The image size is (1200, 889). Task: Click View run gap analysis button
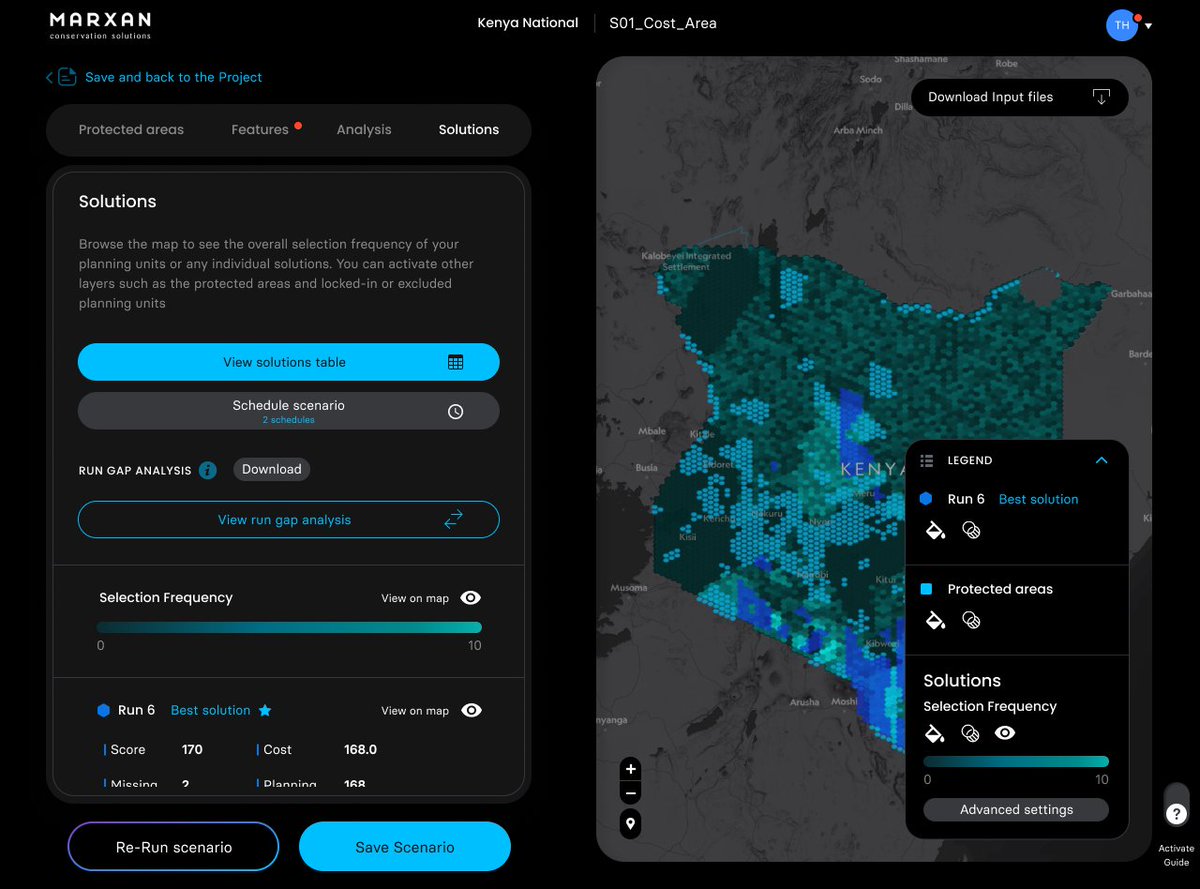coord(289,520)
